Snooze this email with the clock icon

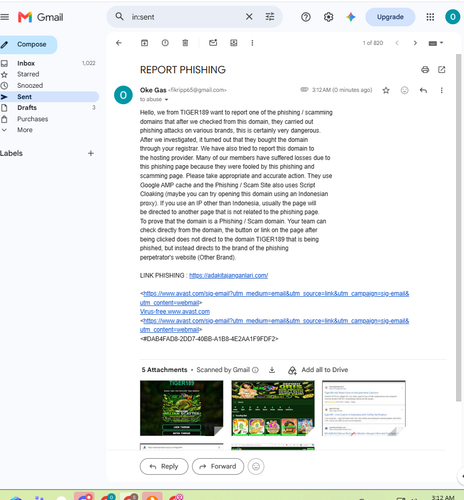pyautogui.click(x=165, y=43)
